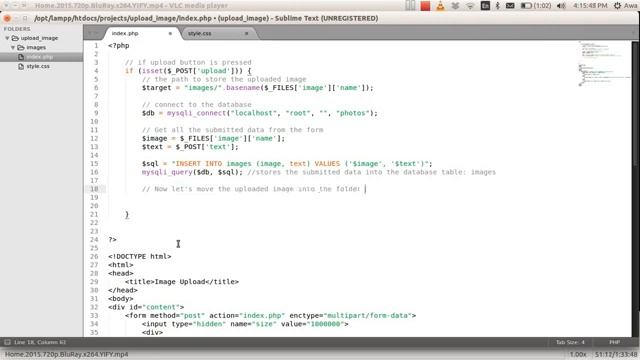
Task: Click the closing brace on line 21
Action: click(x=127, y=214)
